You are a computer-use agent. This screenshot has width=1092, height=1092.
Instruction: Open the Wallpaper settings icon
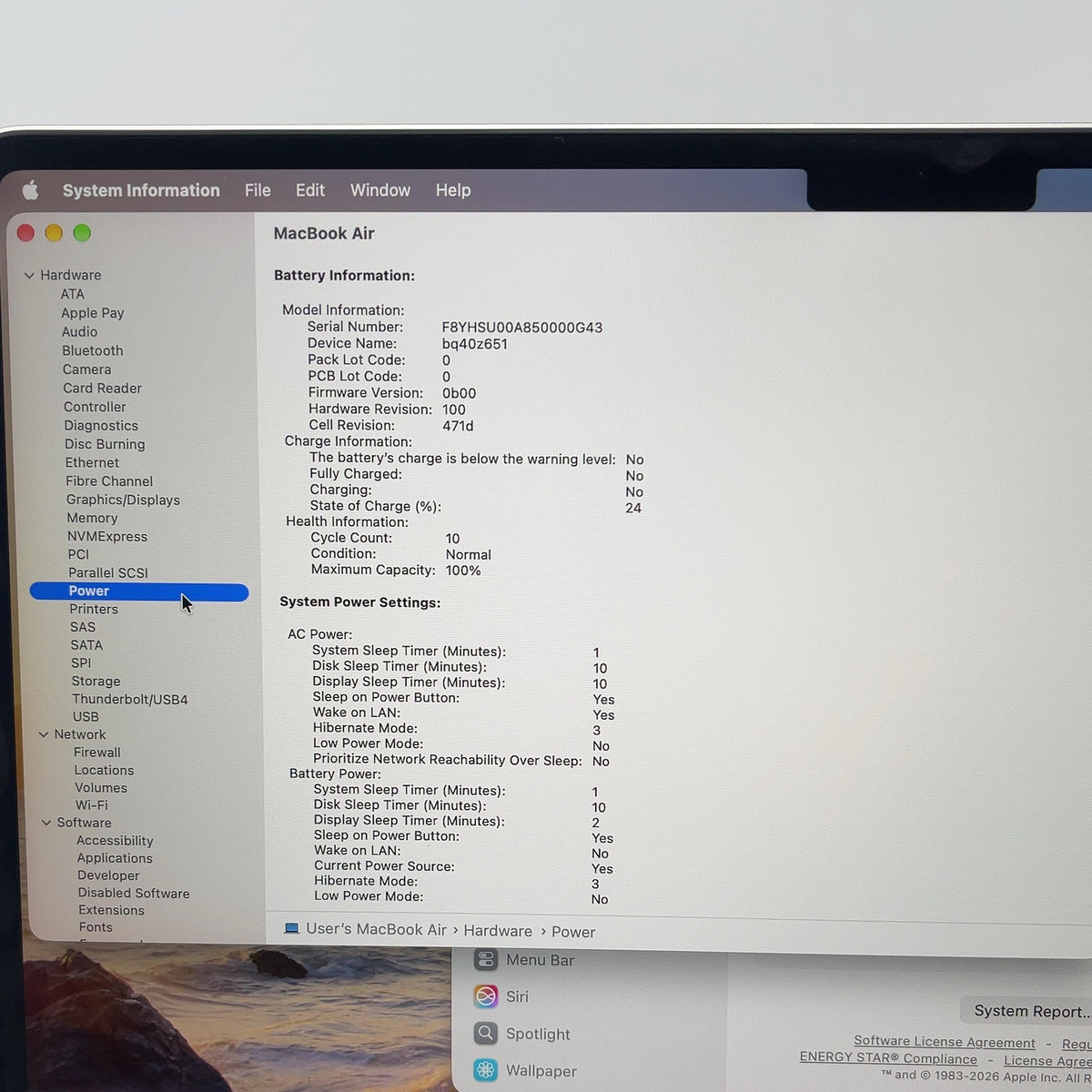point(486,1070)
